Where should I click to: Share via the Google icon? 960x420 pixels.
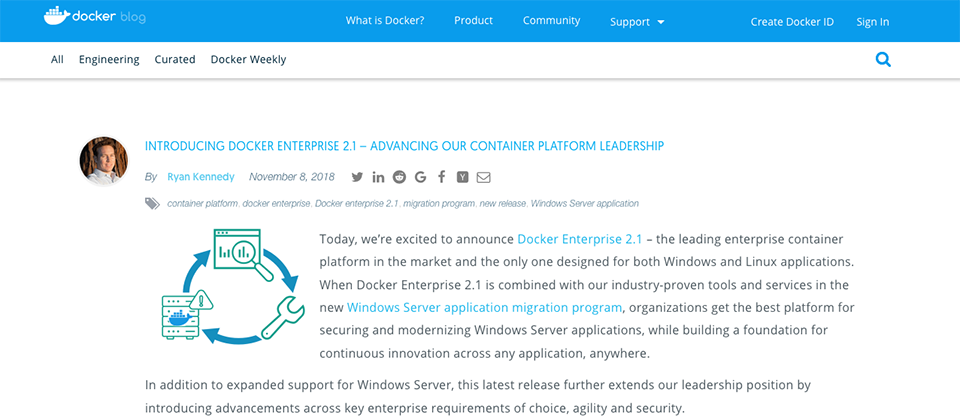420,177
